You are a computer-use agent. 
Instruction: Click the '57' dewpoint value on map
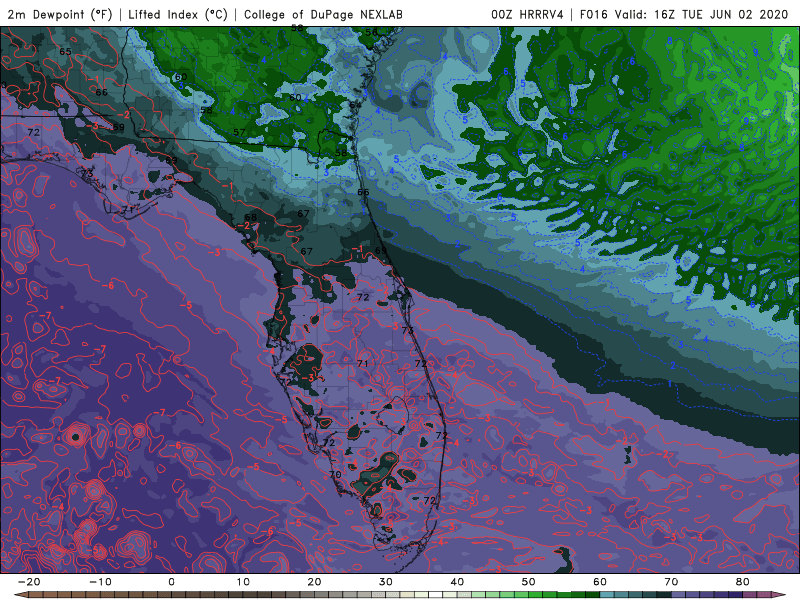pyautogui.click(x=239, y=133)
